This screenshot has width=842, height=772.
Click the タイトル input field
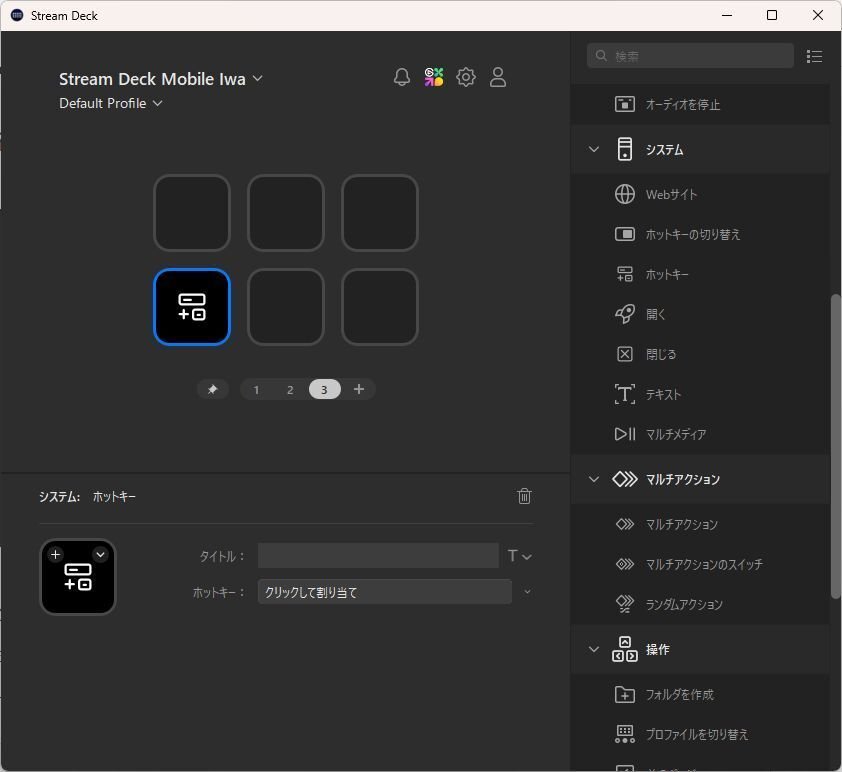tap(378, 556)
